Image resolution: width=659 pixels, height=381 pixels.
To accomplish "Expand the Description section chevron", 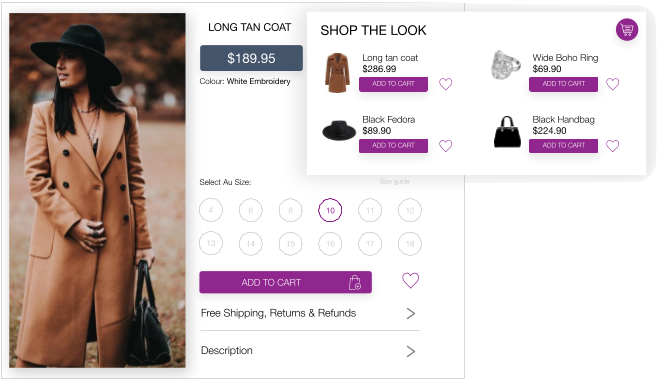I will [411, 351].
